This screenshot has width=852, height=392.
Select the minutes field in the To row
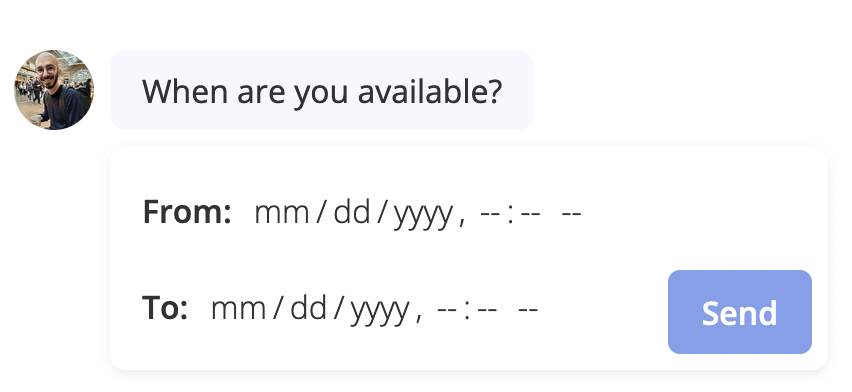[486, 309]
